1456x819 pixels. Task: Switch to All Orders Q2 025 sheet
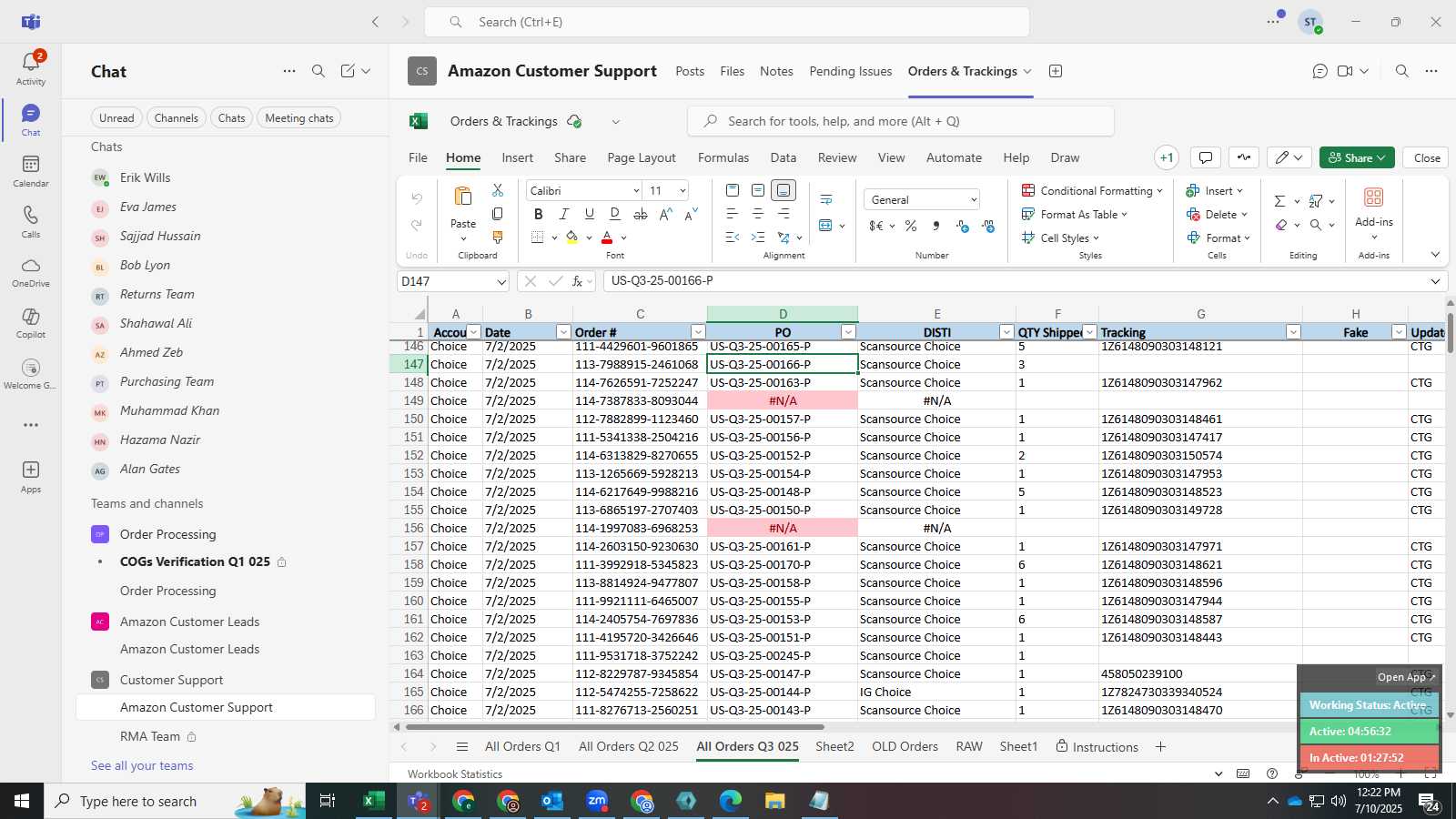point(629,746)
